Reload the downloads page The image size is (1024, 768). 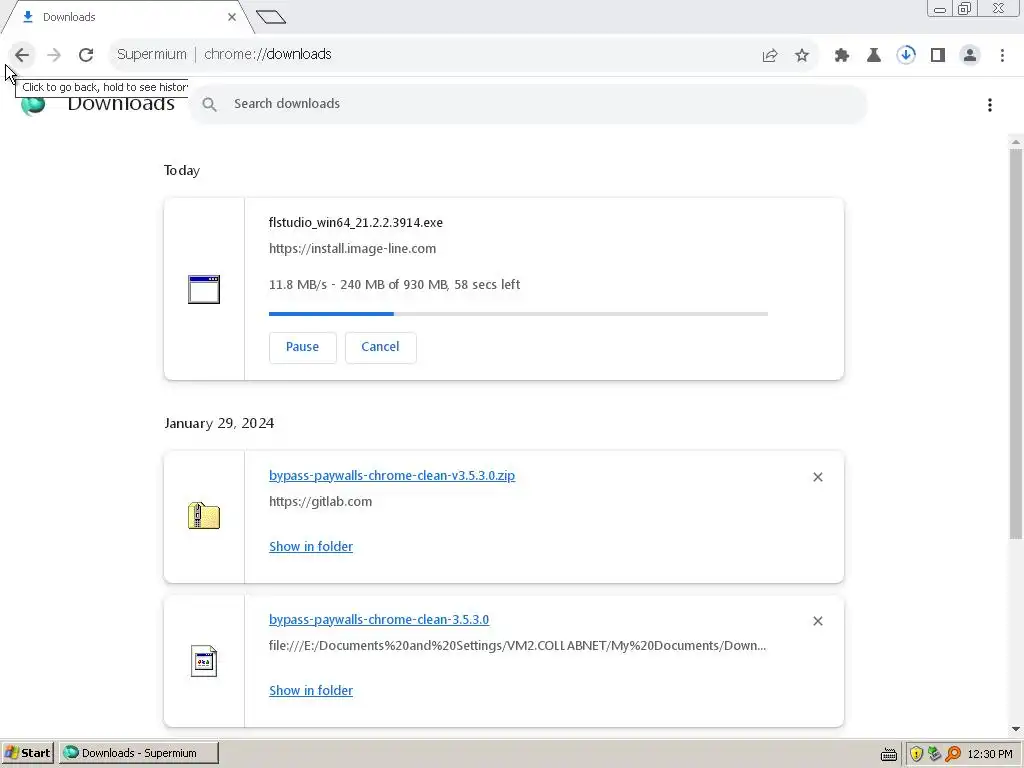click(86, 55)
